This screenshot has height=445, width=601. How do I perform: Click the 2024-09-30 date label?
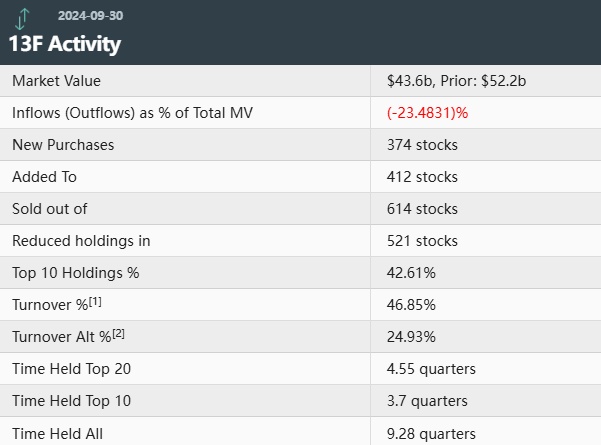91,16
